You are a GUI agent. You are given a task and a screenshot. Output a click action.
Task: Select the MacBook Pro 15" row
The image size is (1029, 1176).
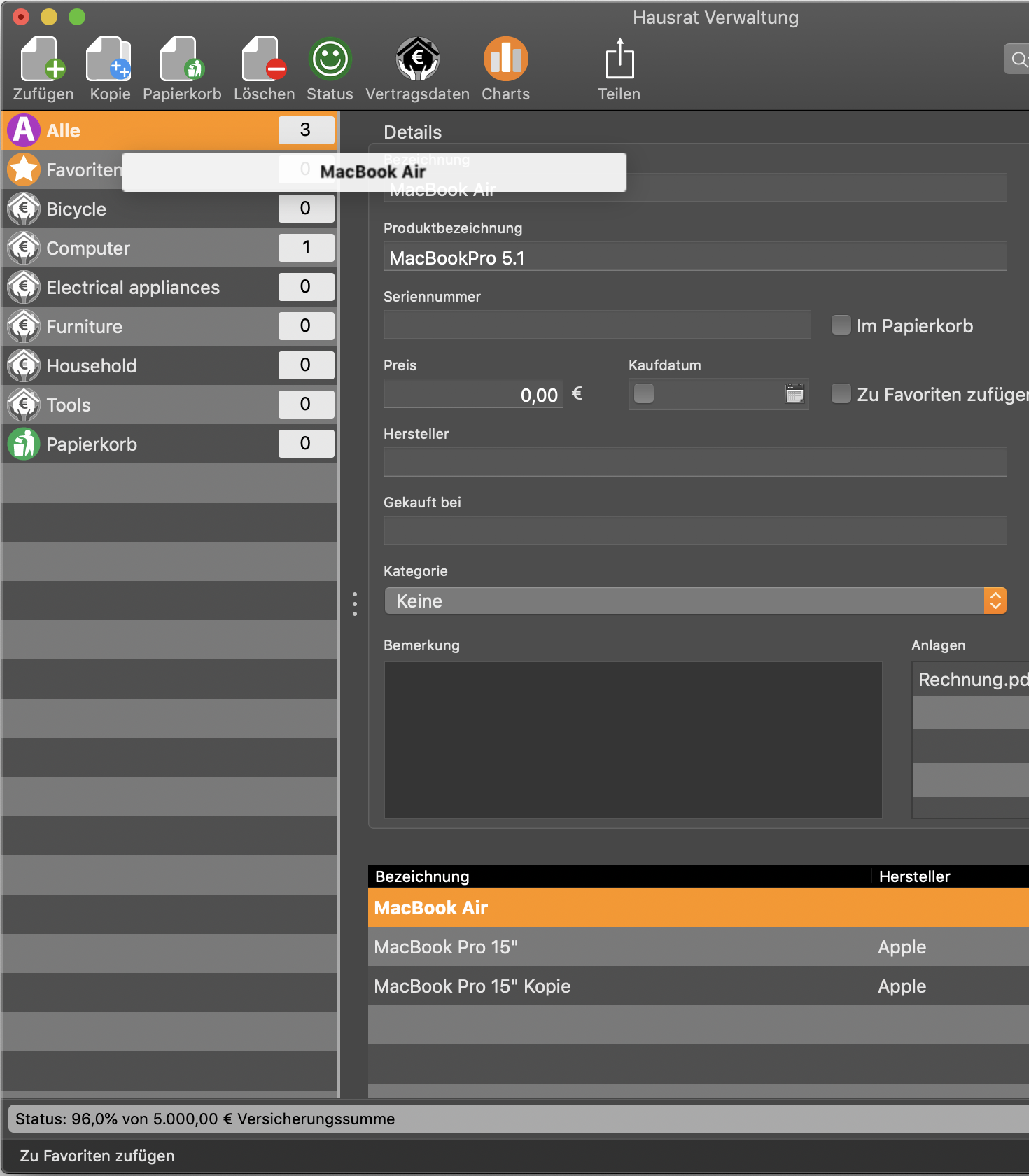(699, 946)
